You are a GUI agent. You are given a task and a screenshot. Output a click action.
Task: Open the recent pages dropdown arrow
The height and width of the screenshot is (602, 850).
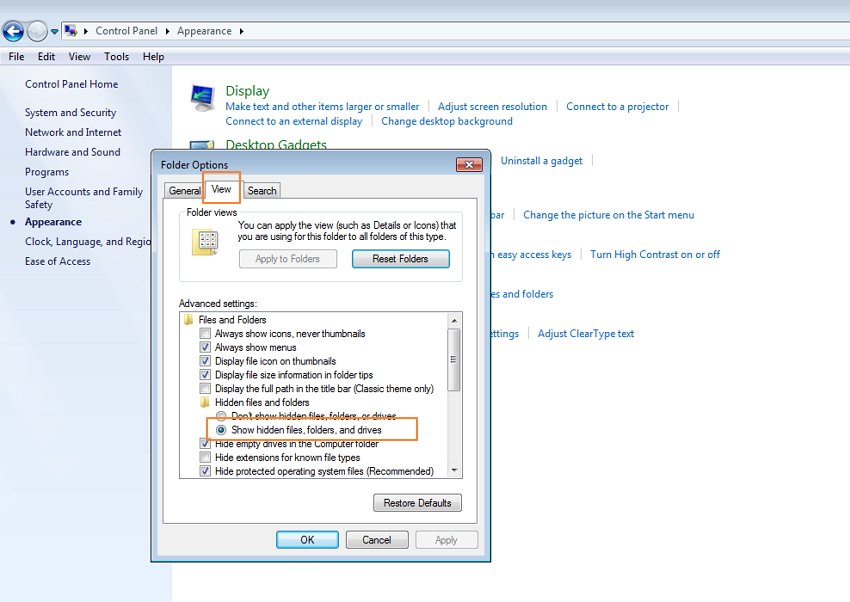[55, 32]
